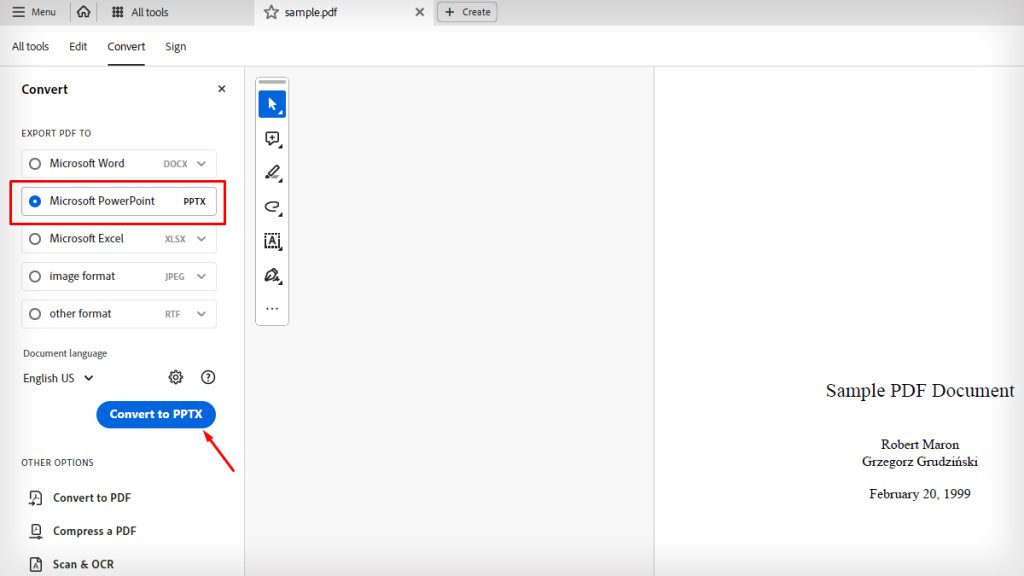This screenshot has width=1024, height=576.
Task: Open the Fill & Sign tool
Action: (272, 275)
